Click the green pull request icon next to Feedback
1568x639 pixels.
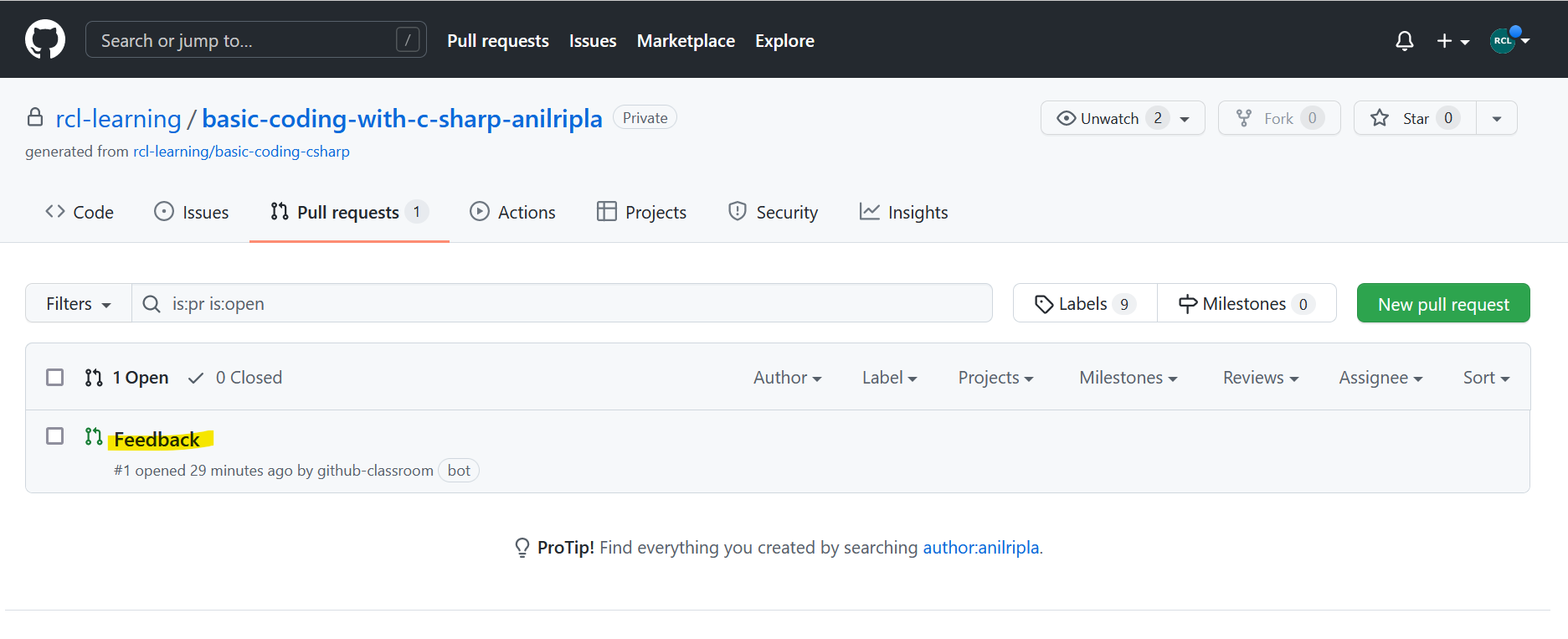point(94,436)
